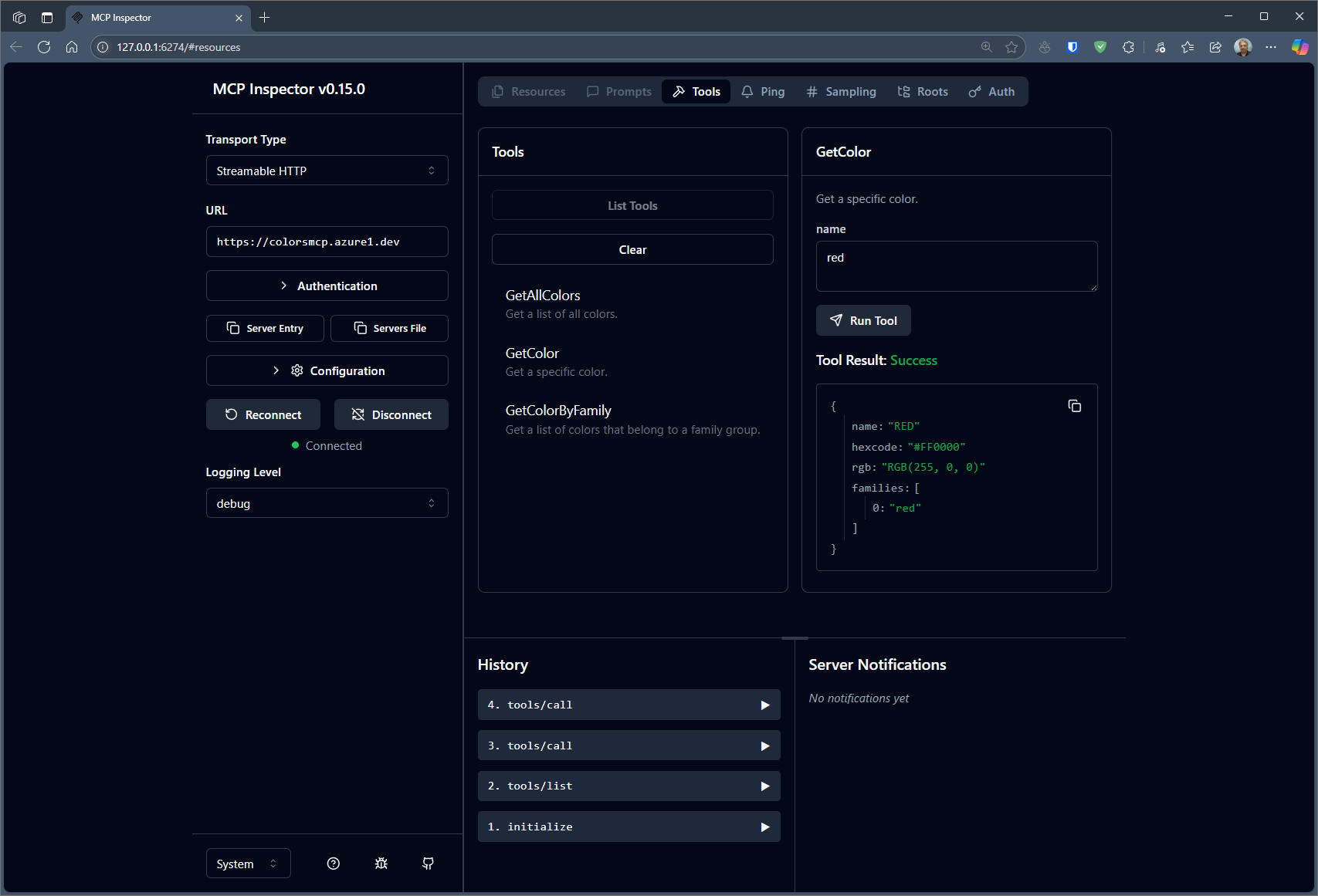The width and height of the screenshot is (1318, 896).
Task: Open the Logging Level dropdown
Action: (327, 503)
